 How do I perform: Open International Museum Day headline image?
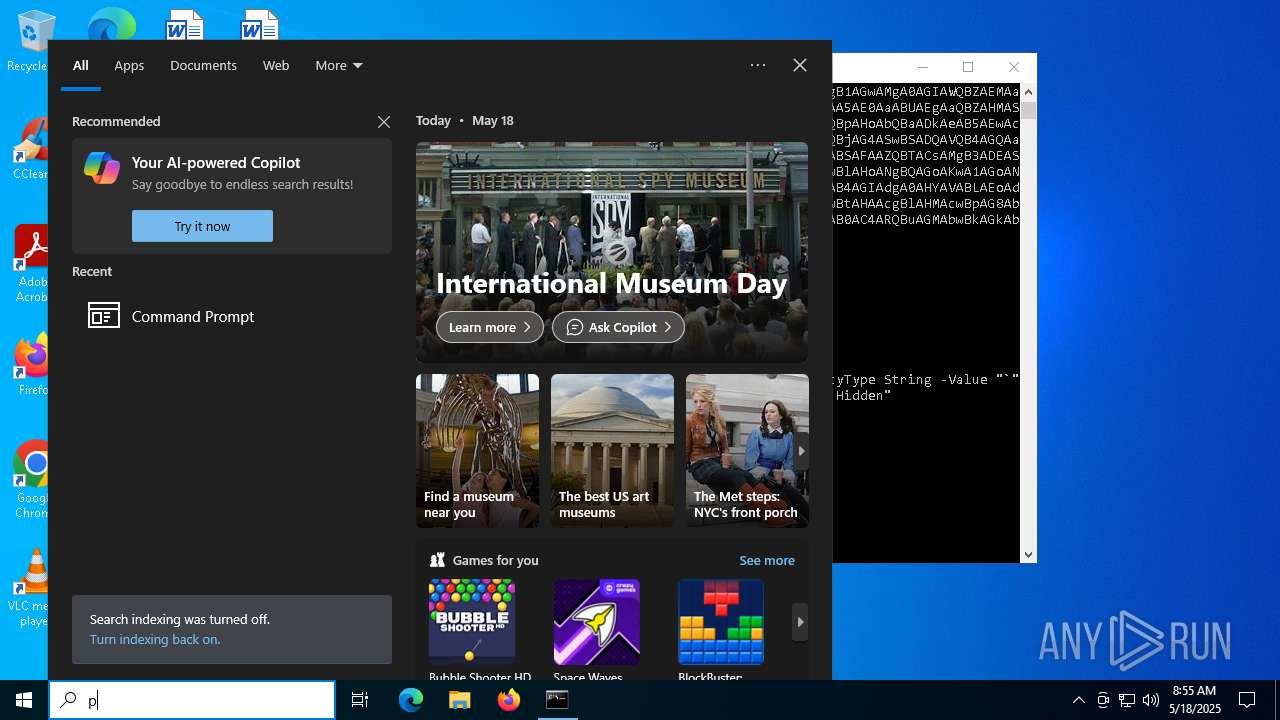tap(612, 252)
